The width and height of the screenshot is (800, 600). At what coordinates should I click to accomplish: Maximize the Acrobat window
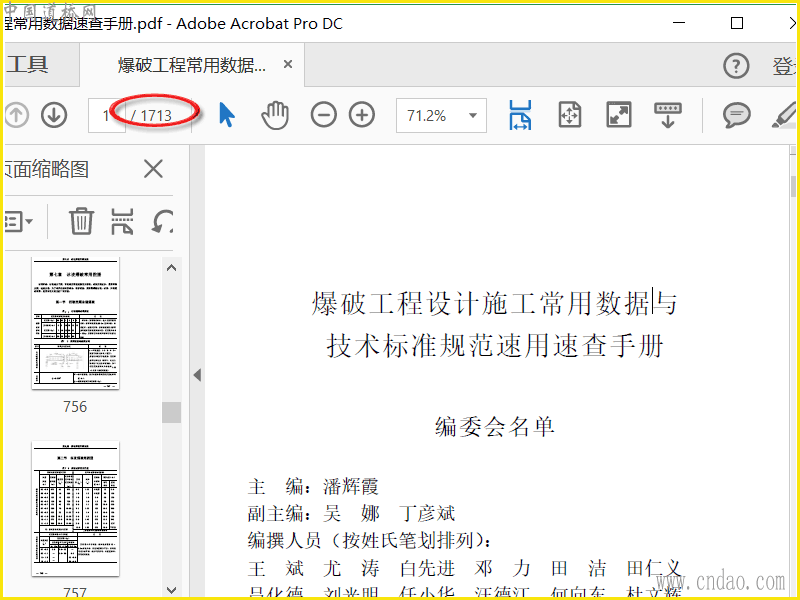pyautogui.click(x=736, y=23)
